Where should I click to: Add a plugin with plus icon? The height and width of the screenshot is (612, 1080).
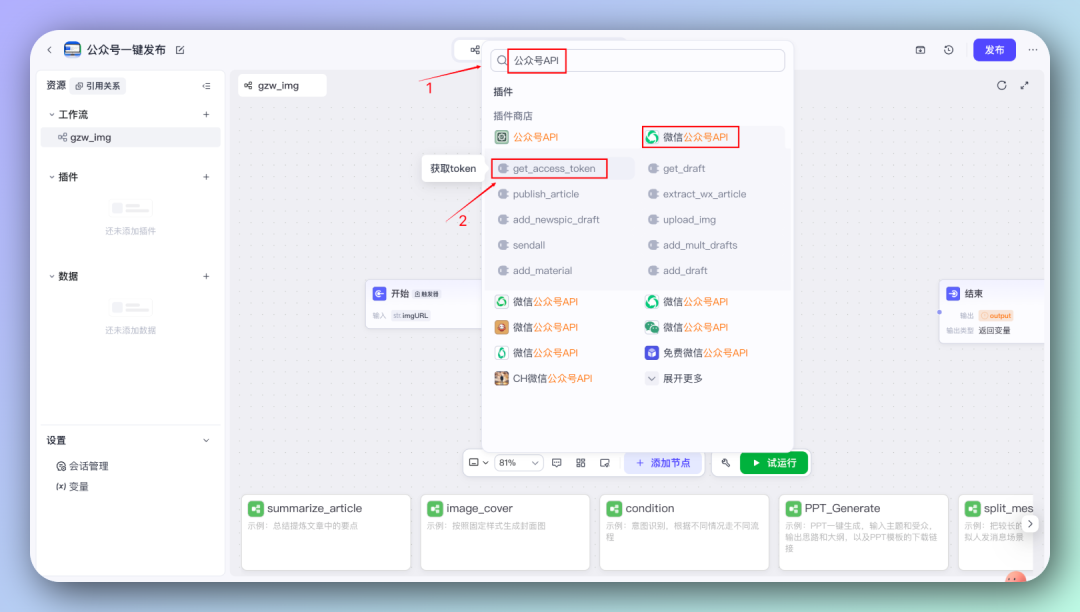pyautogui.click(x=206, y=177)
